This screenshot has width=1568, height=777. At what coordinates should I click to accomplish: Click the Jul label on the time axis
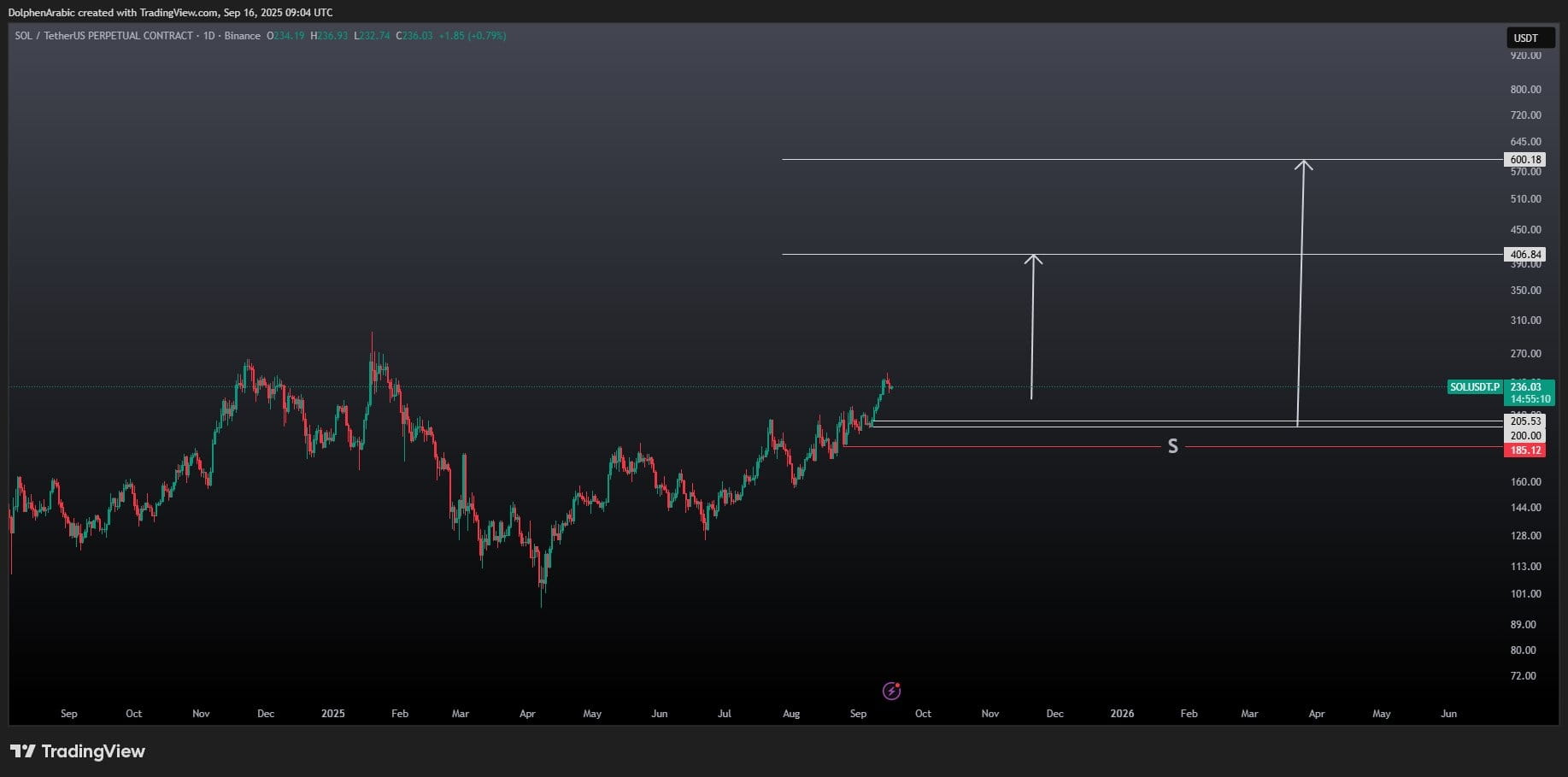pyautogui.click(x=725, y=714)
